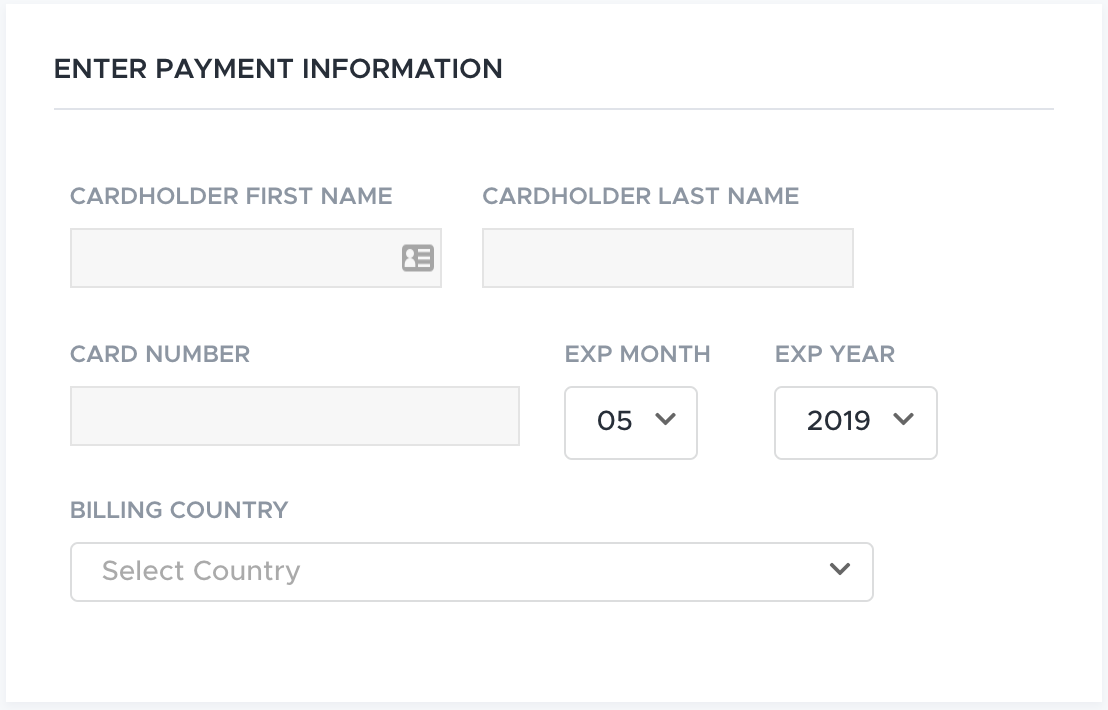Click the Cardholder First Name label
The width and height of the screenshot is (1108, 710).
231,196
